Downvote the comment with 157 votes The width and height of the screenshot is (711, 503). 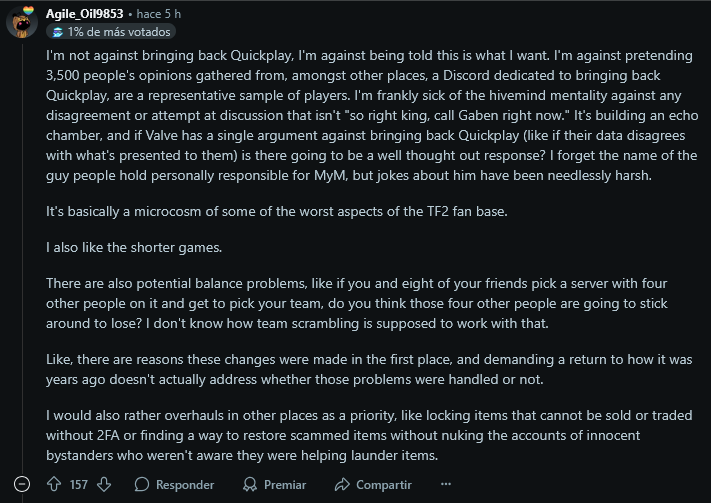(x=104, y=484)
